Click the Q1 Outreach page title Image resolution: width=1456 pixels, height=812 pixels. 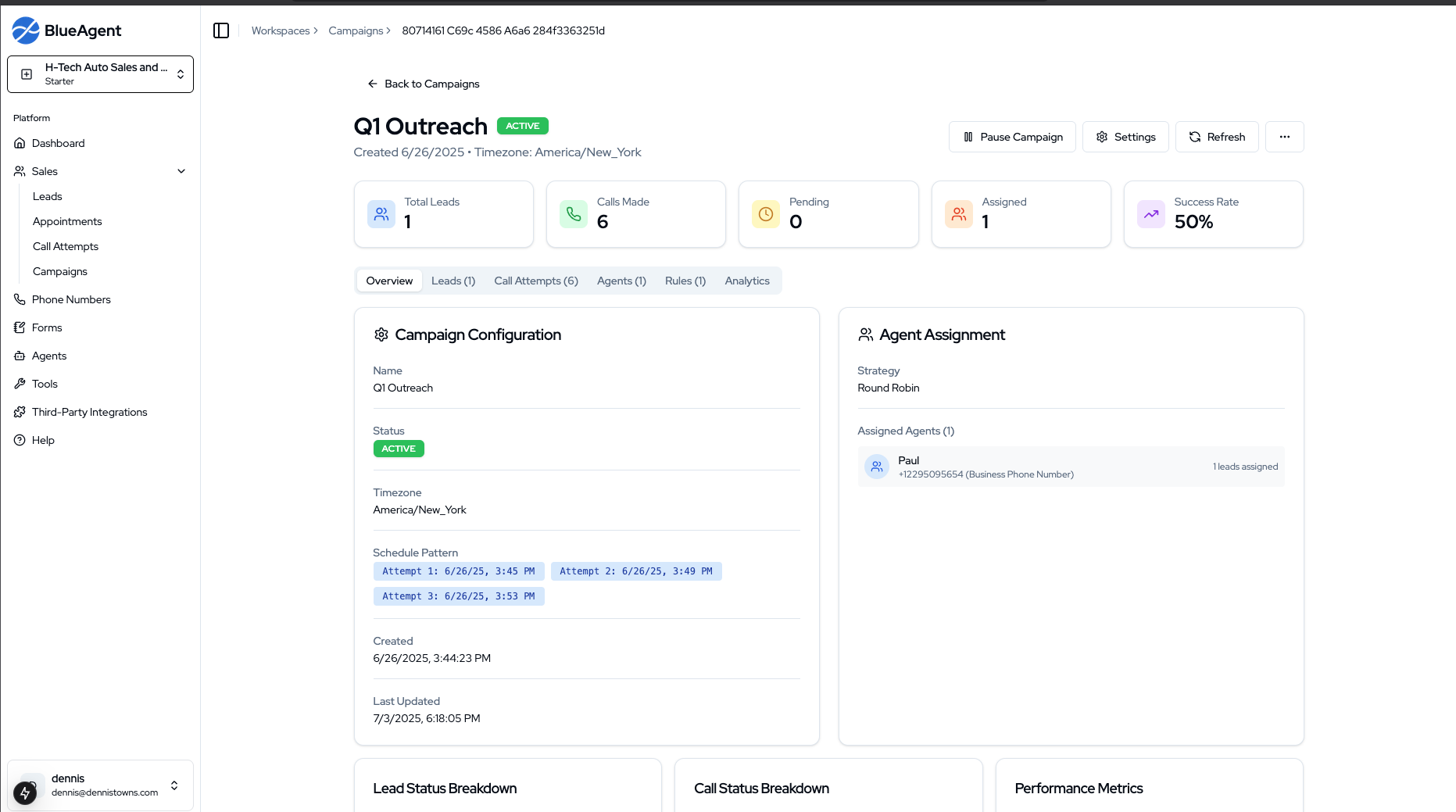click(420, 127)
